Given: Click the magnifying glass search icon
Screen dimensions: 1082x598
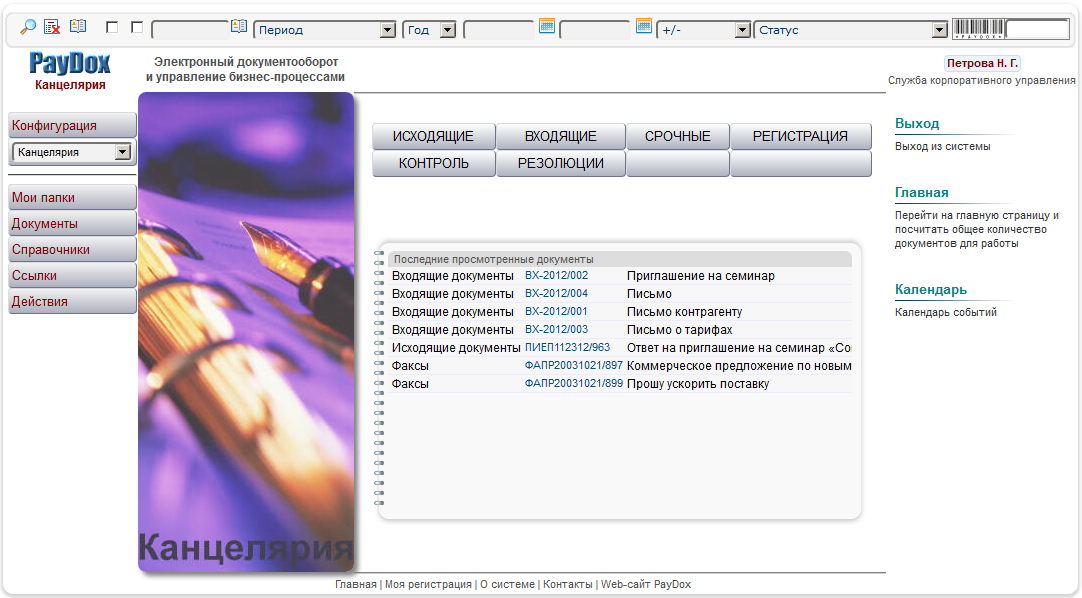Looking at the screenshot, I should click(x=28, y=27).
